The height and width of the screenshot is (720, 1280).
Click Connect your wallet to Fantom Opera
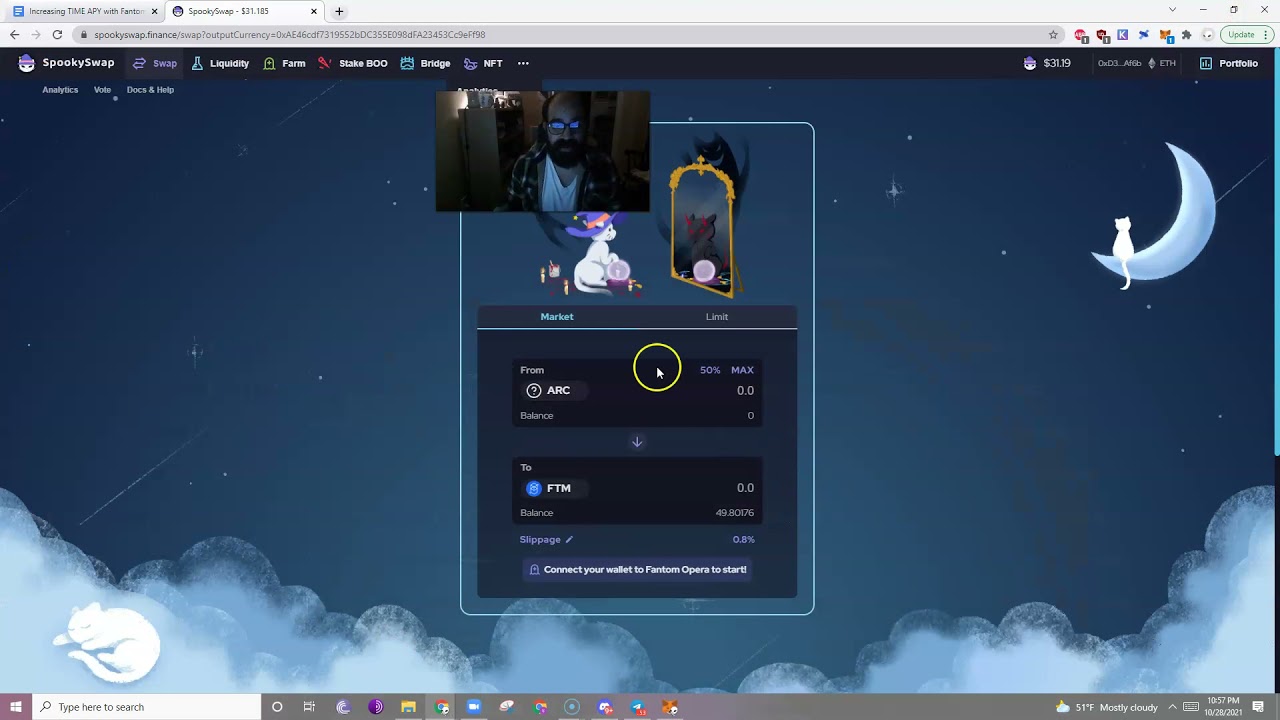(x=637, y=570)
